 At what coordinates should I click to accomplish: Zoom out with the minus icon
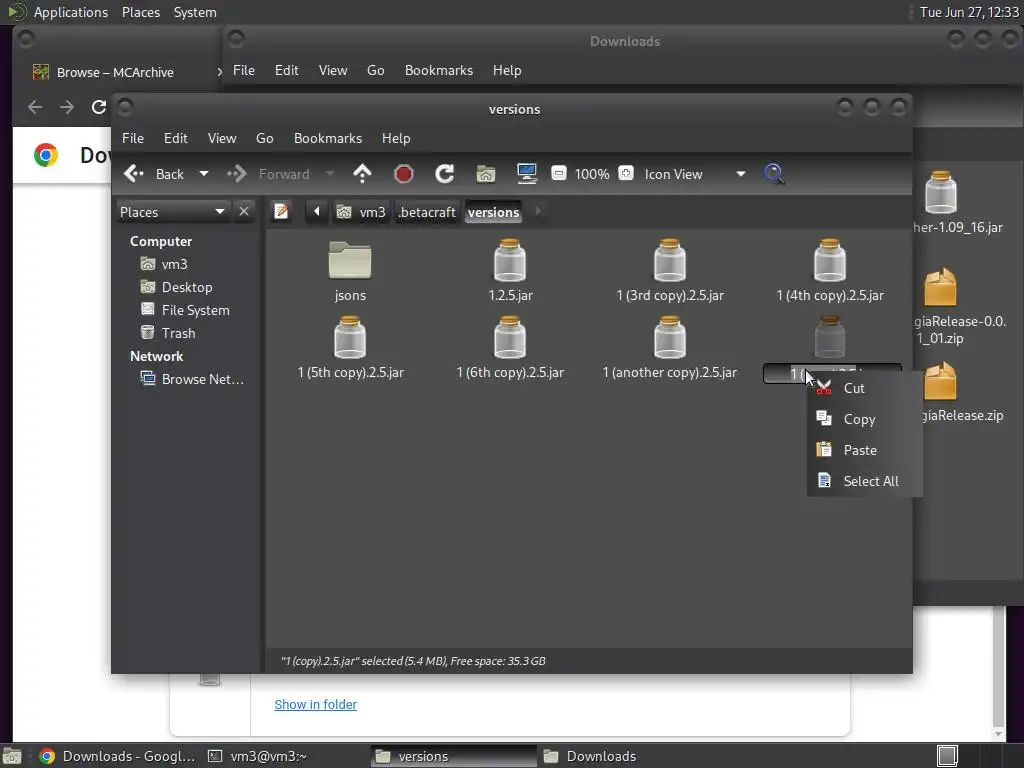click(x=558, y=174)
